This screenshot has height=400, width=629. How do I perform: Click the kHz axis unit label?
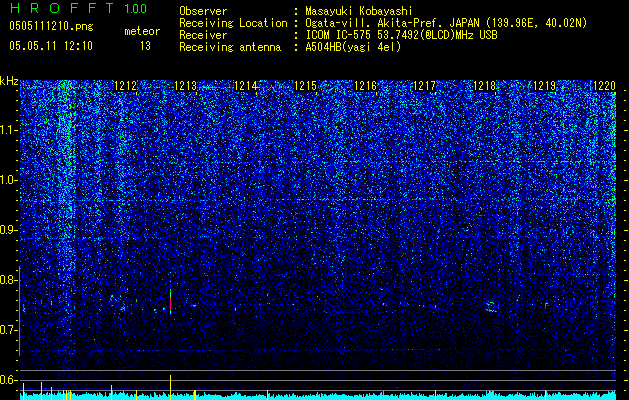click(9, 81)
